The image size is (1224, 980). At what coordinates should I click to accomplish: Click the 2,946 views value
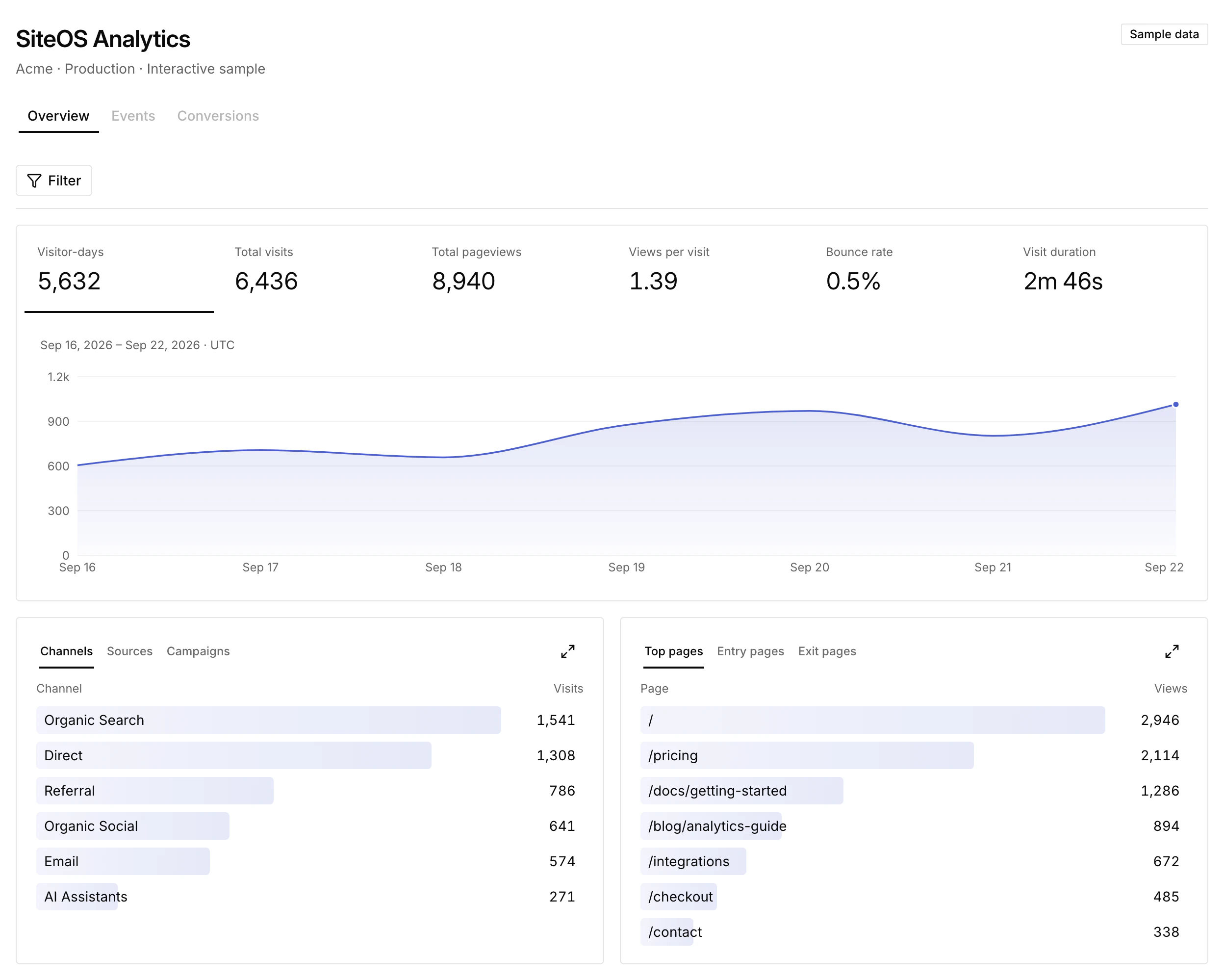1160,720
